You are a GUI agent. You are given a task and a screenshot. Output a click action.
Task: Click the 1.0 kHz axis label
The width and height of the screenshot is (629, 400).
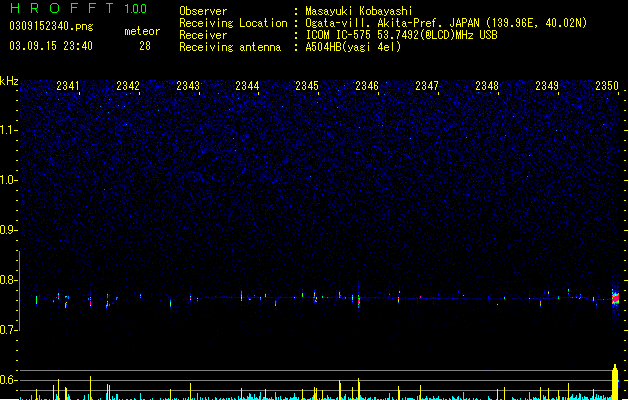(x=7, y=180)
